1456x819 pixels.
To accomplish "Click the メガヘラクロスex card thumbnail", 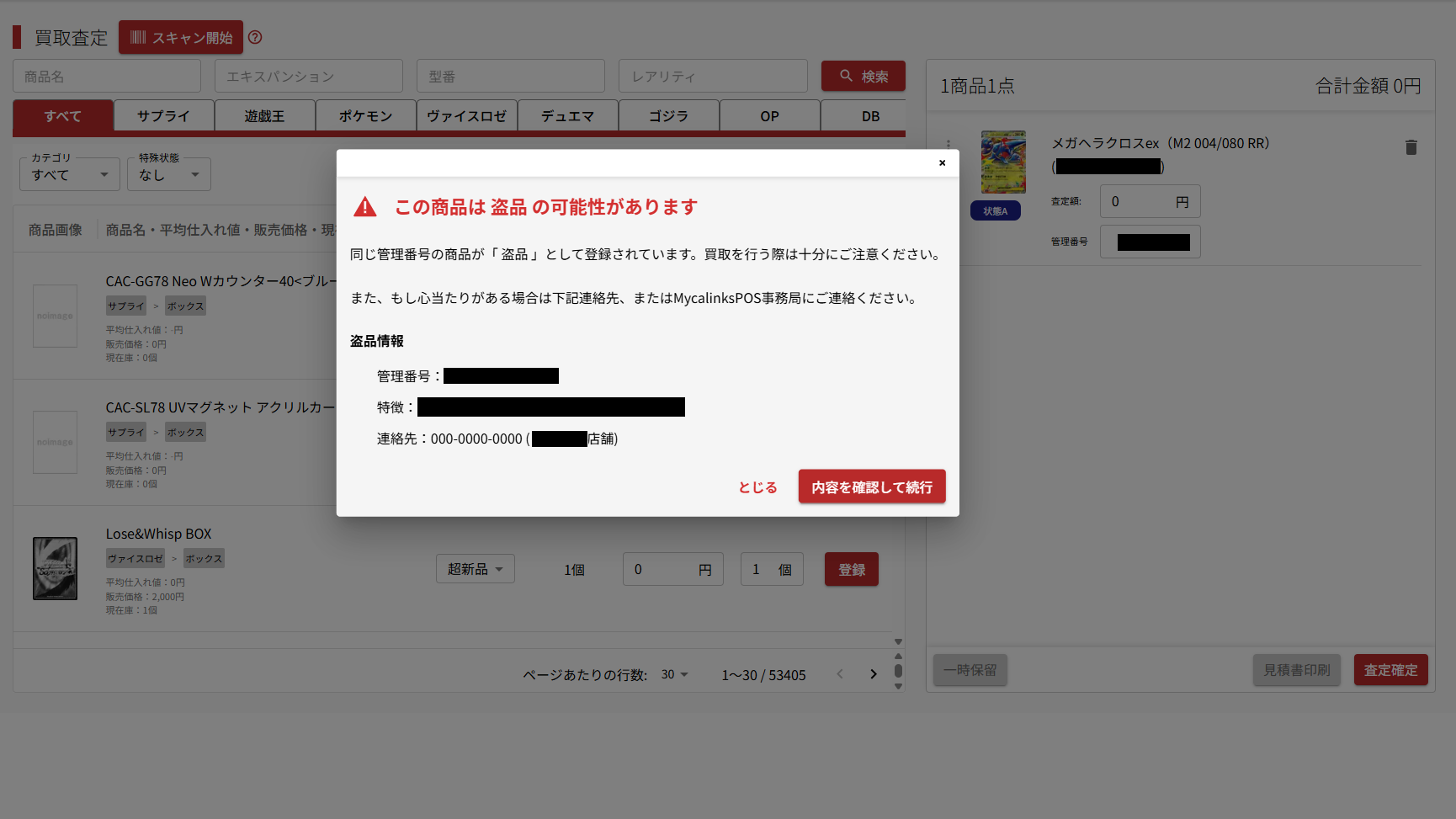I will pos(1003,162).
